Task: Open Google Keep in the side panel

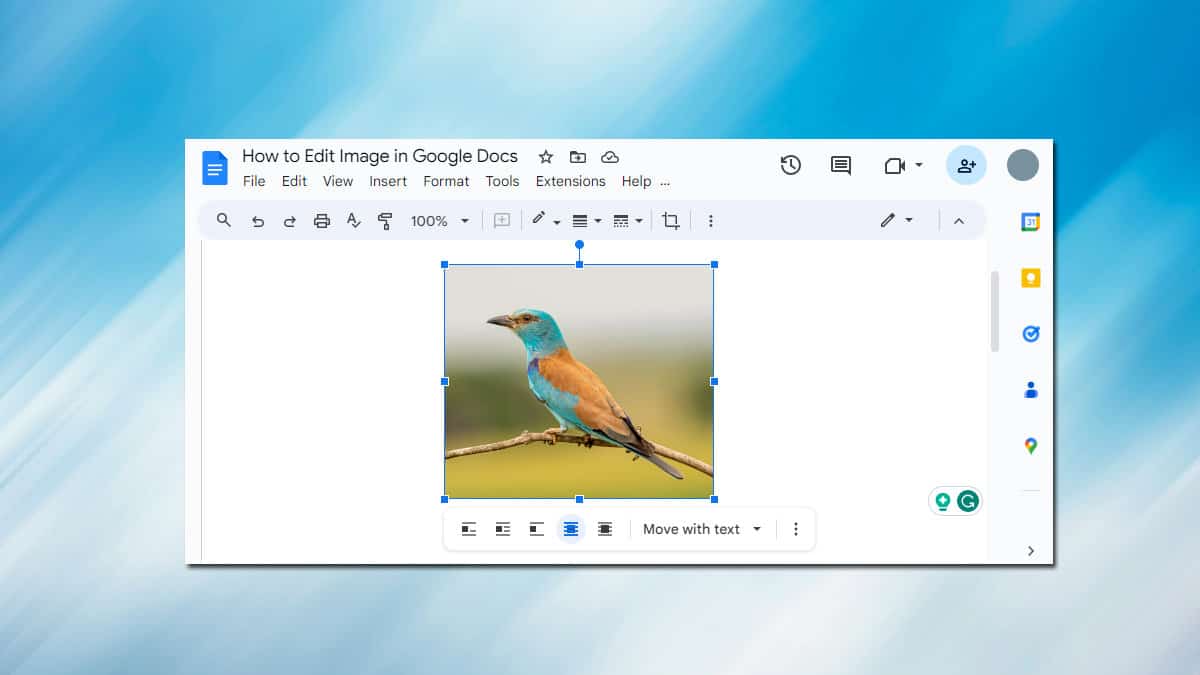Action: [1030, 278]
